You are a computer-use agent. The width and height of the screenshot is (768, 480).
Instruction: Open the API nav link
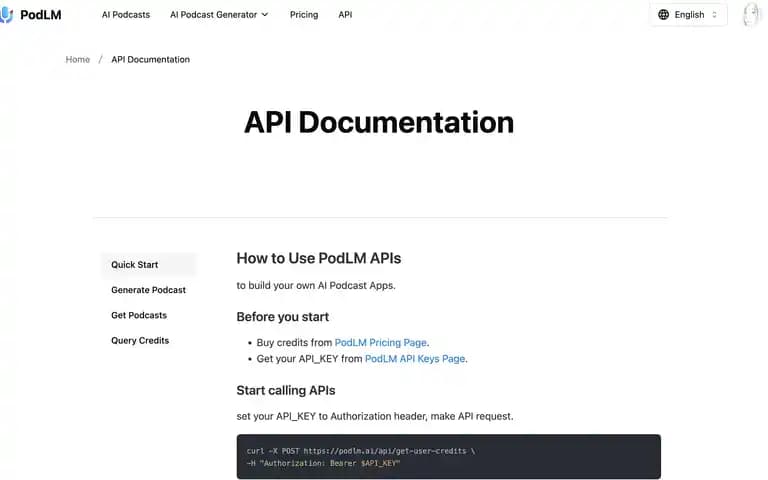tap(345, 15)
